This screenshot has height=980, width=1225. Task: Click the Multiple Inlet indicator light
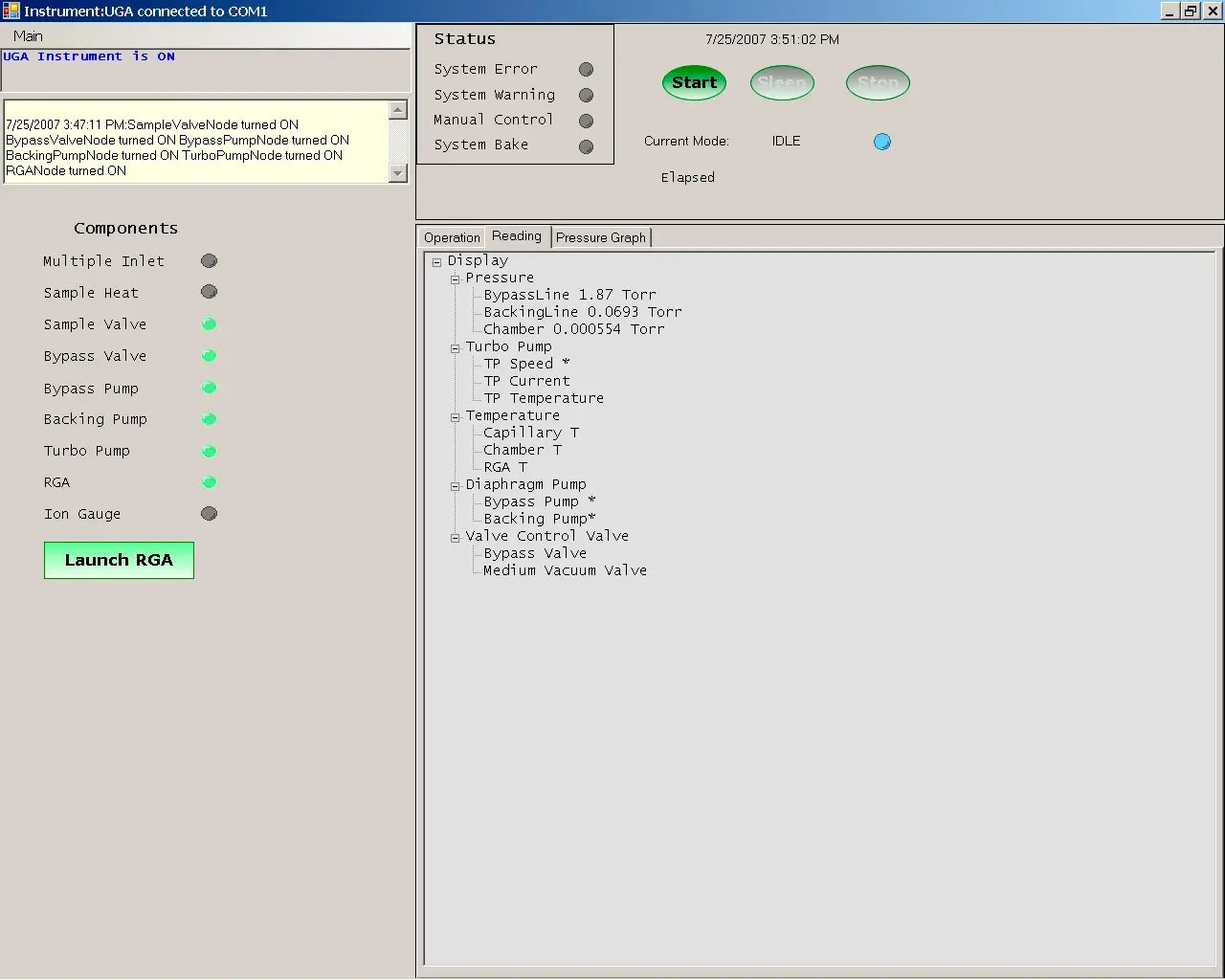click(209, 261)
